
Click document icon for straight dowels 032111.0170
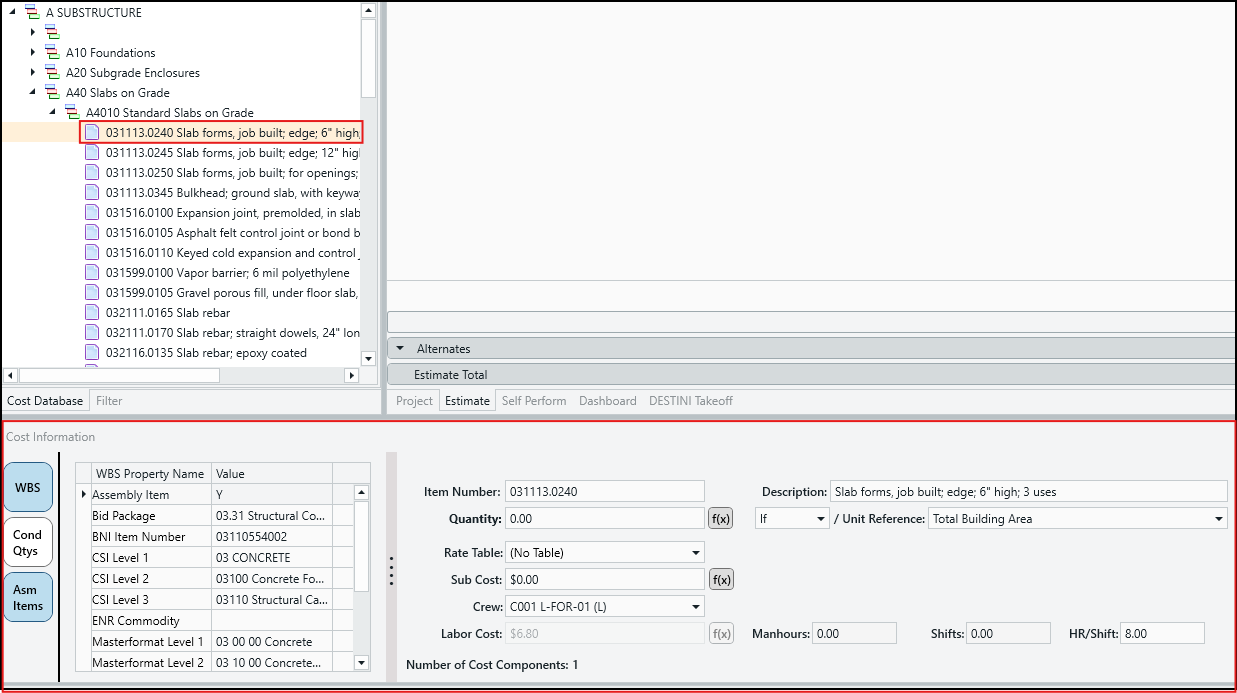pyautogui.click(x=92, y=332)
